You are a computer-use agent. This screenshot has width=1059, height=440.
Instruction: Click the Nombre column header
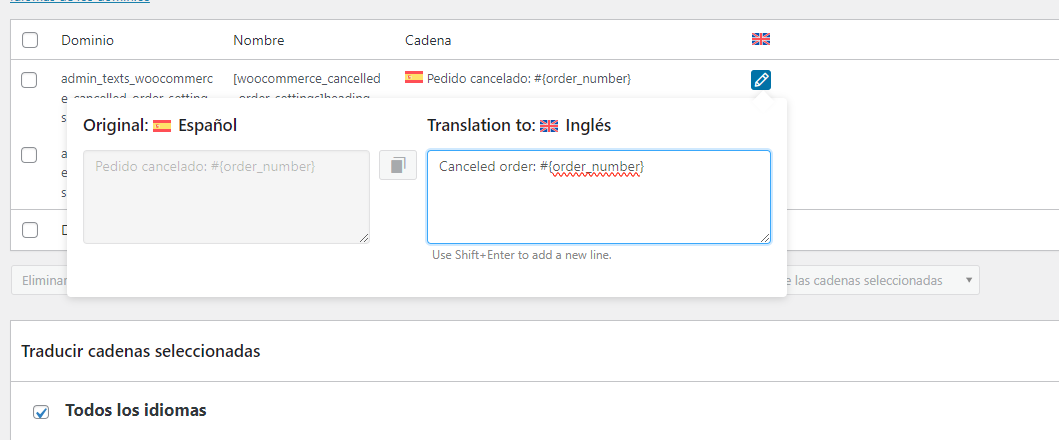pyautogui.click(x=259, y=41)
